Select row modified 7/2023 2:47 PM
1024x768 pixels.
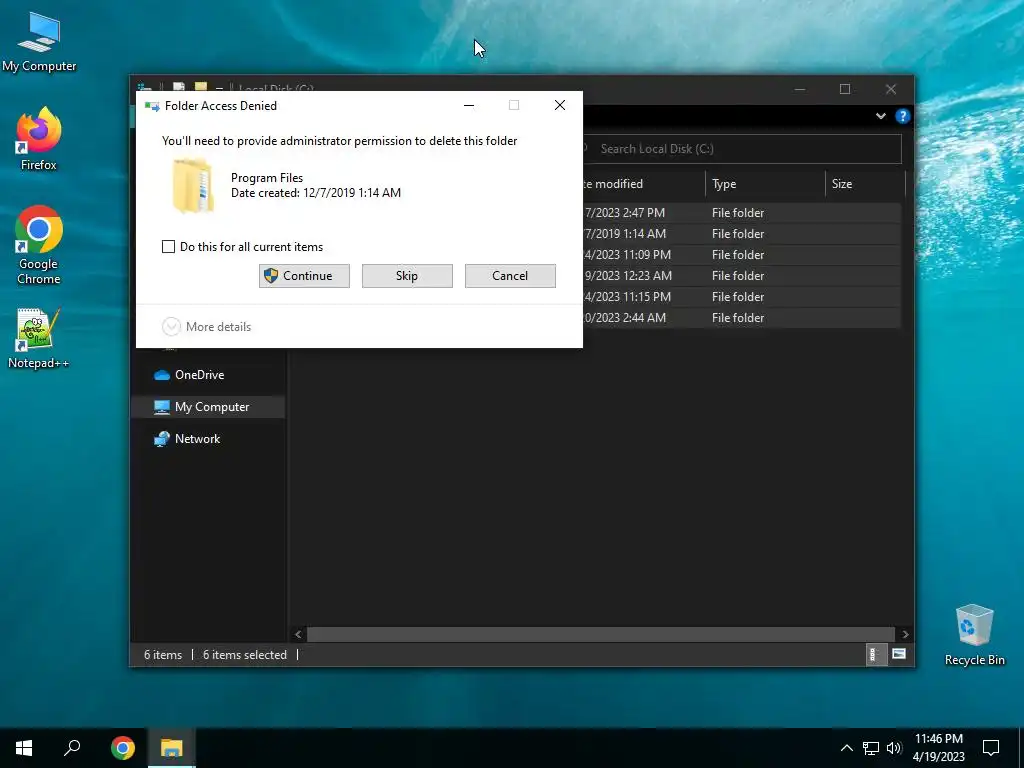(741, 213)
